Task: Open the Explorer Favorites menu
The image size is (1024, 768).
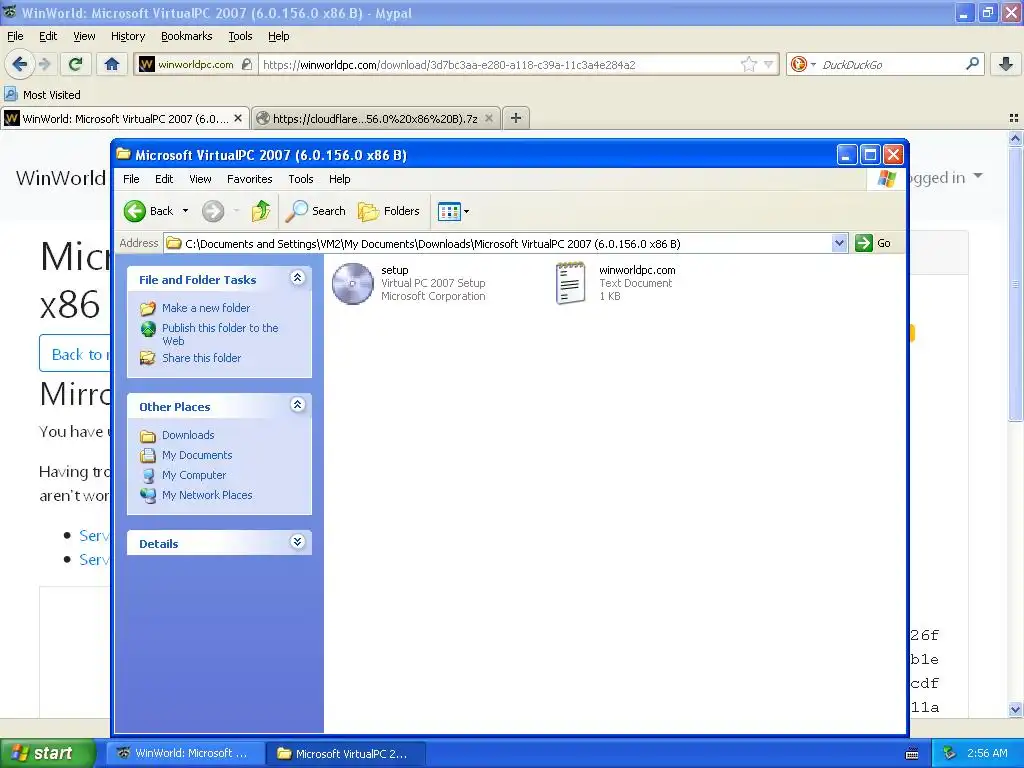Action: click(249, 179)
